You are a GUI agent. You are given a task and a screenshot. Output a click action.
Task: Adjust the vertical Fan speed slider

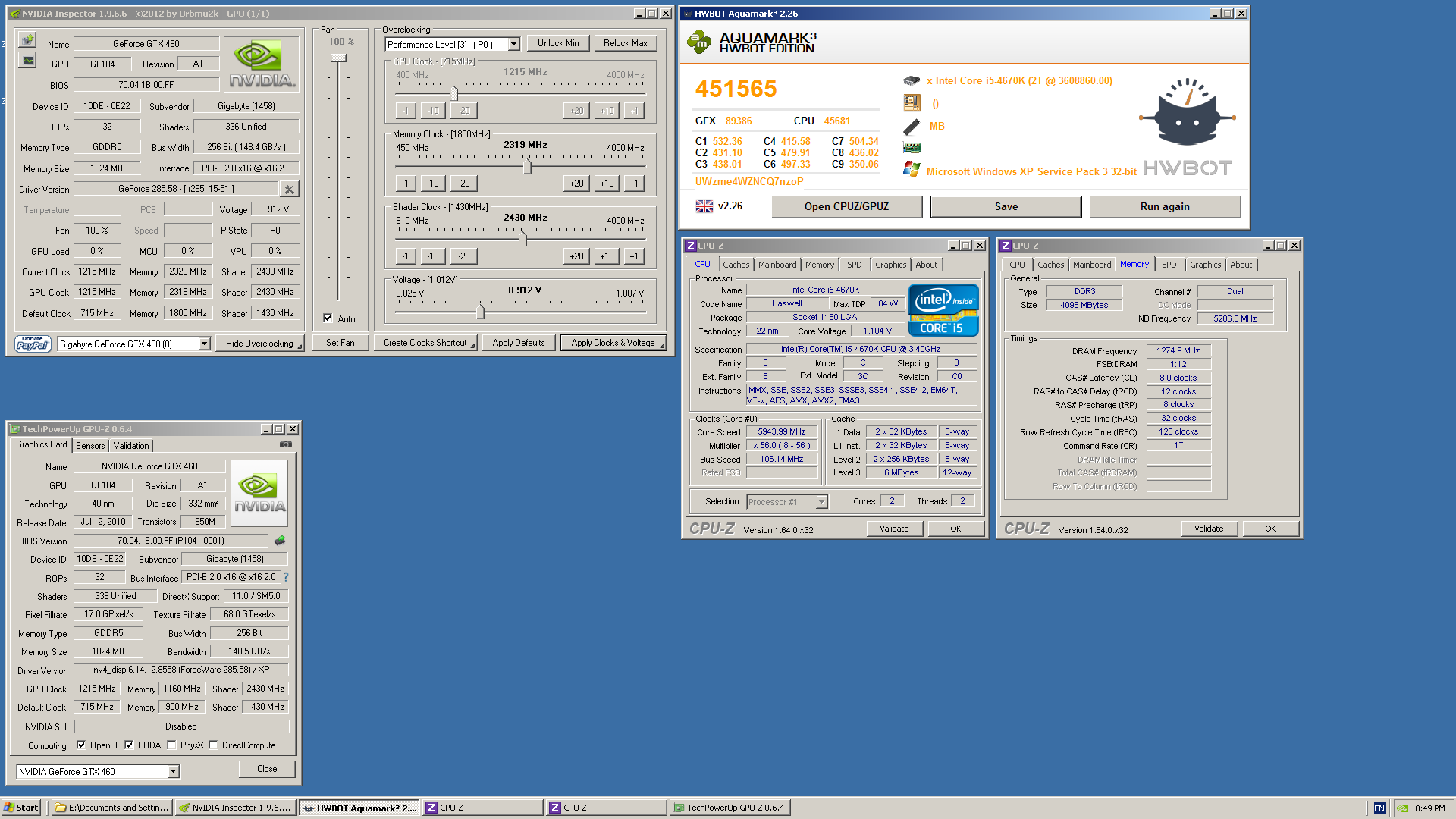[x=338, y=58]
